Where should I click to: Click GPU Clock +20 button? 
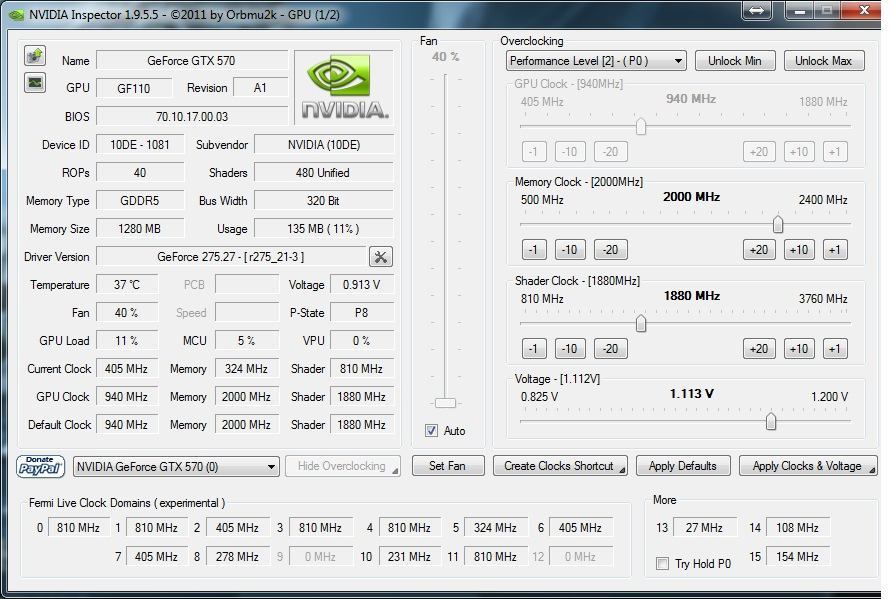(x=759, y=151)
